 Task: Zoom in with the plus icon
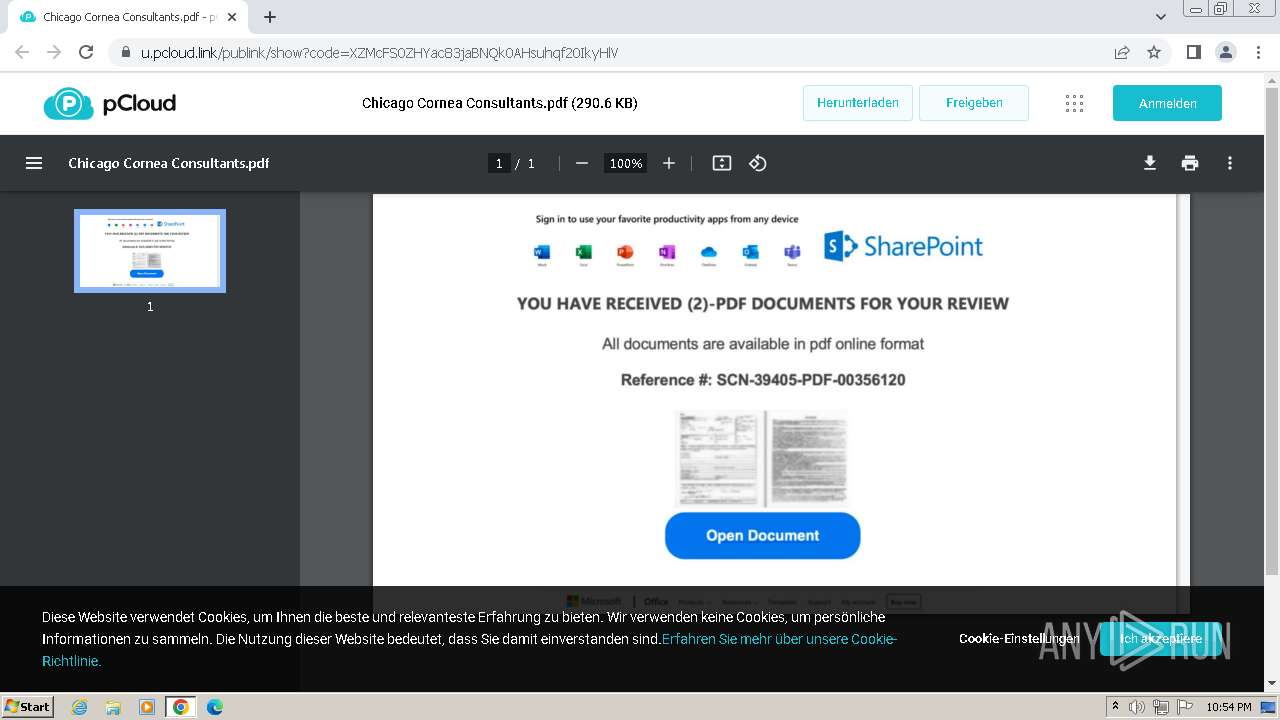pyautogui.click(x=669, y=163)
